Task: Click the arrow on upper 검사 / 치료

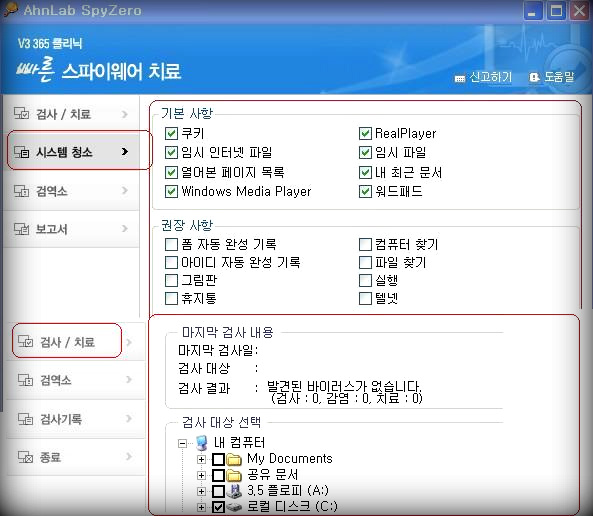Action: point(125,113)
